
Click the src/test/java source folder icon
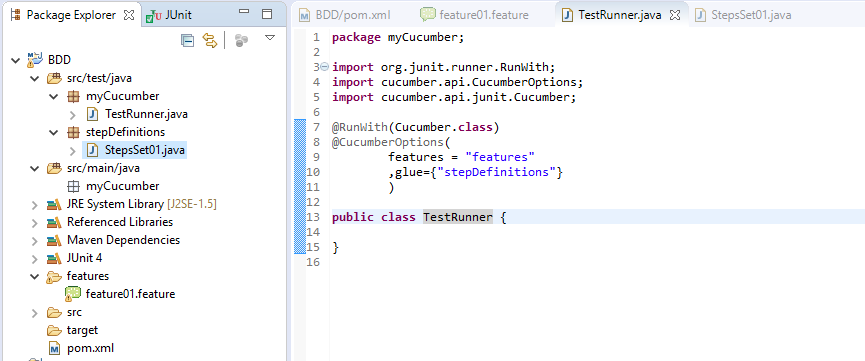[54, 78]
